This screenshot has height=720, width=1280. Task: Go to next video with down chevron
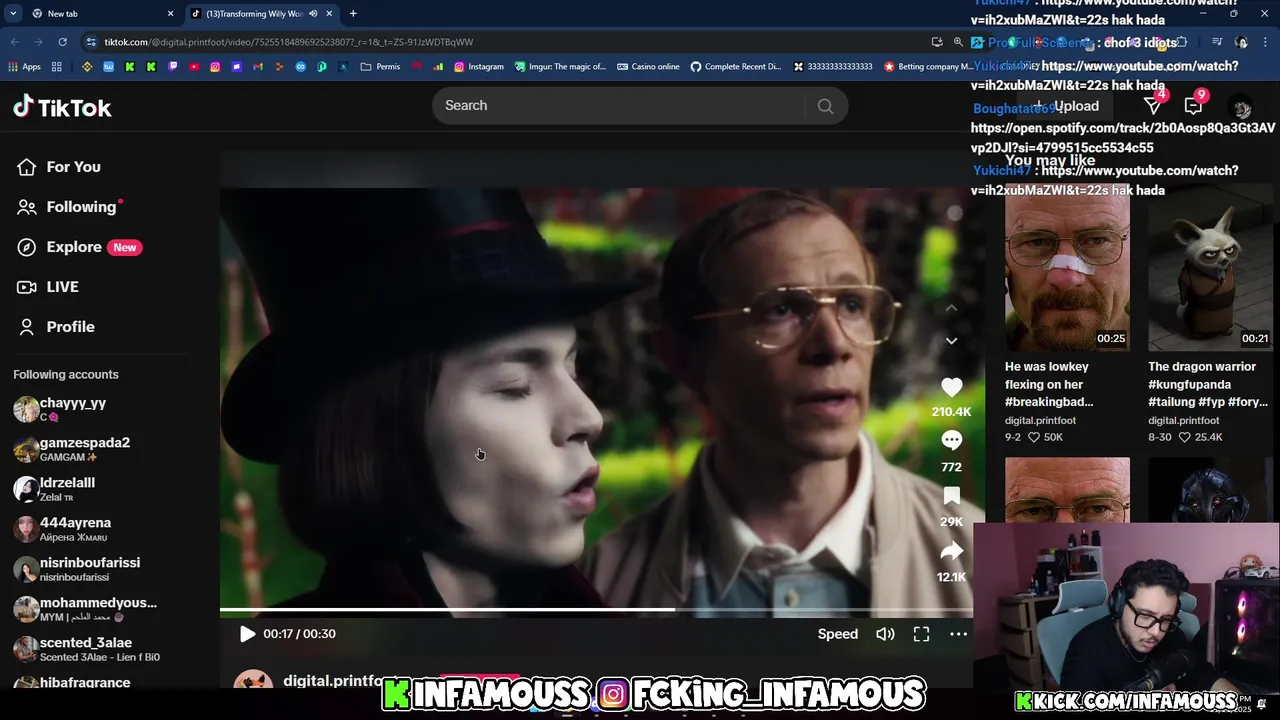pos(951,341)
